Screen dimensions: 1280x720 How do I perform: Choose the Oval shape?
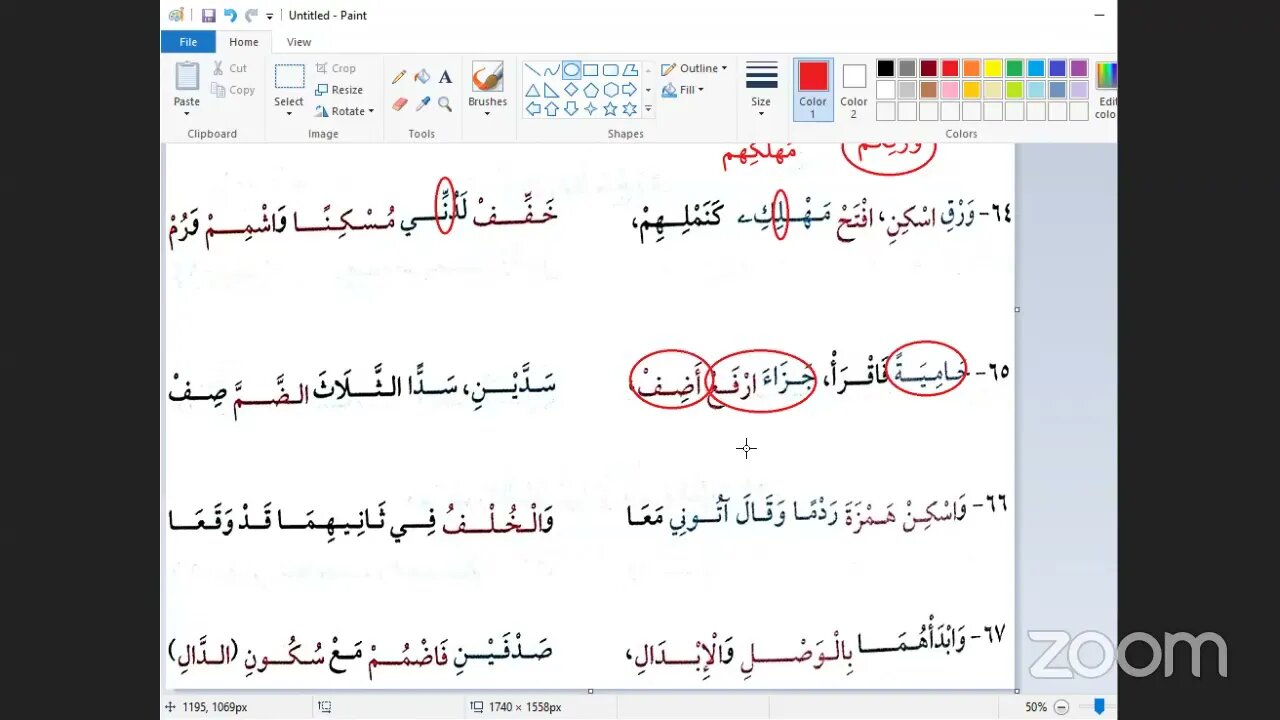click(571, 70)
